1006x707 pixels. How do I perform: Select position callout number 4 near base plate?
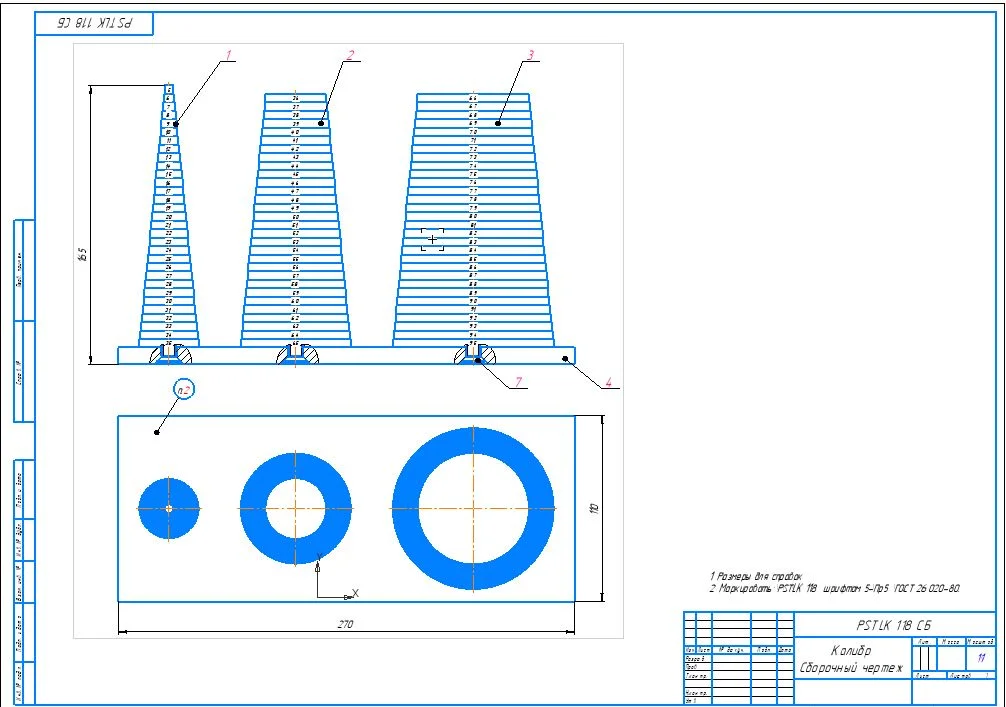(607, 381)
